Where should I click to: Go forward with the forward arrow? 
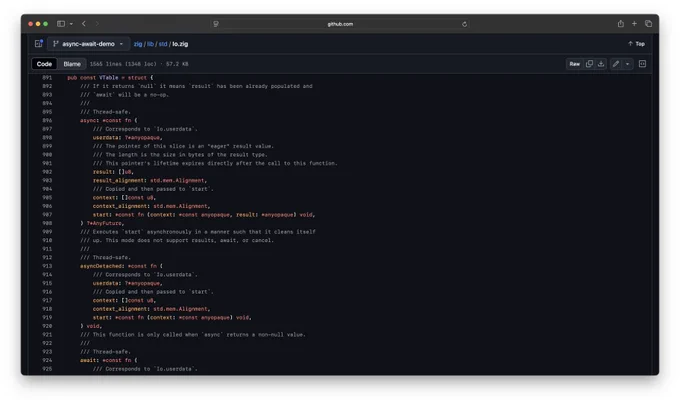click(97, 24)
